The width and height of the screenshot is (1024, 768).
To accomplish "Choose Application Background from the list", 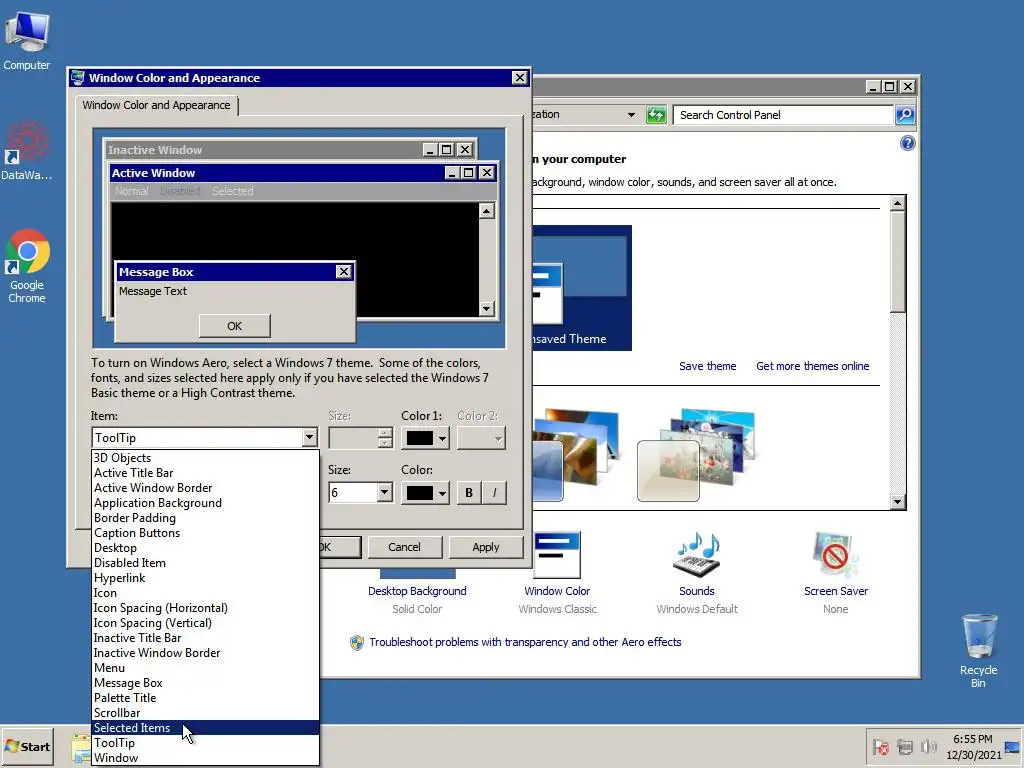I will (x=205, y=503).
